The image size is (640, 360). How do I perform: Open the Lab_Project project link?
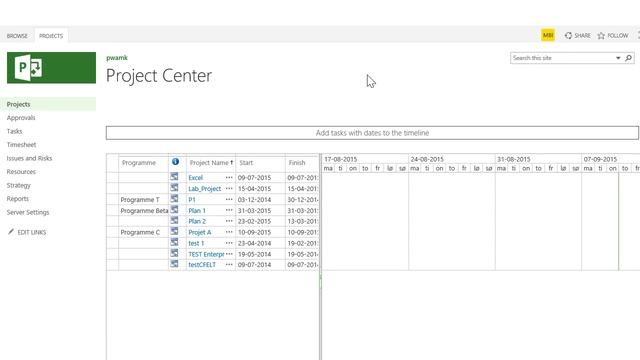pos(204,189)
